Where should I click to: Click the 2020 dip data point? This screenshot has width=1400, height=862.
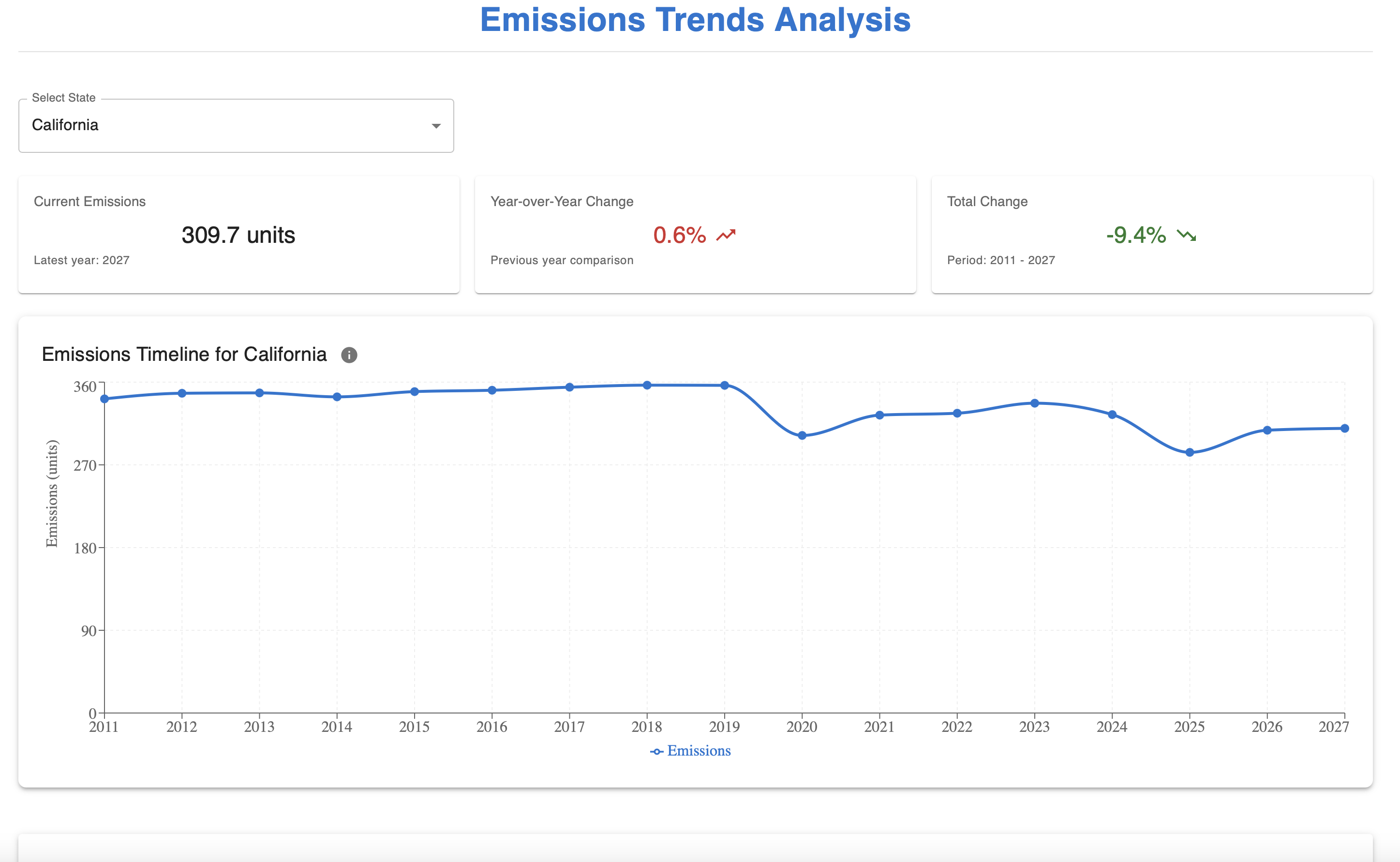click(x=802, y=435)
